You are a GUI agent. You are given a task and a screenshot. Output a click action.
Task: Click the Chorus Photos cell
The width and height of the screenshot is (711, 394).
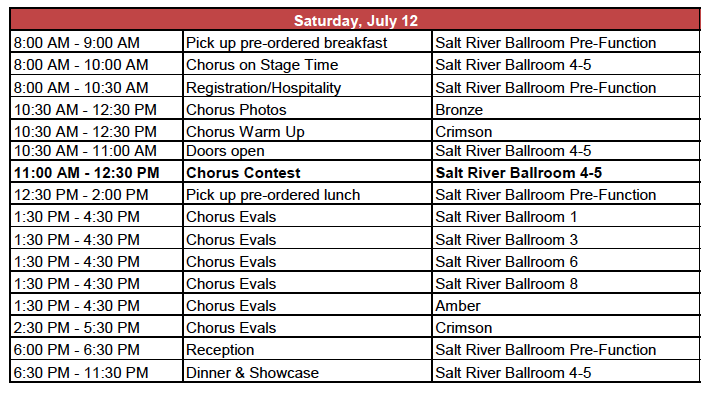tap(307, 109)
